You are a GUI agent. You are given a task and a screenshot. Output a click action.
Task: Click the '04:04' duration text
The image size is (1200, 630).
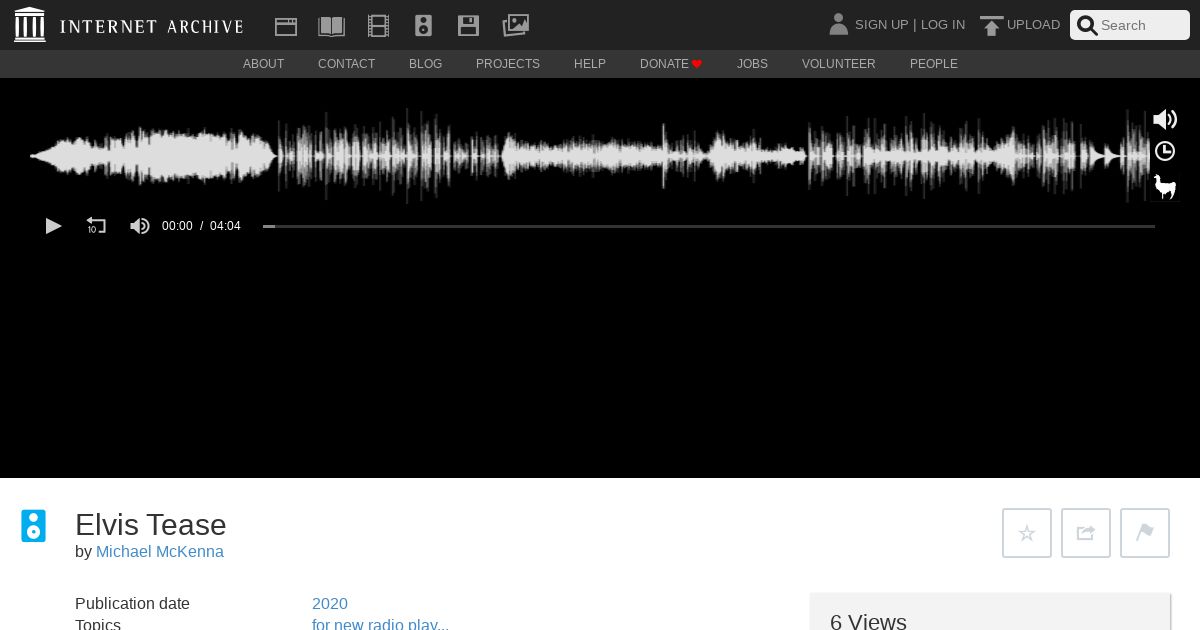click(x=225, y=226)
